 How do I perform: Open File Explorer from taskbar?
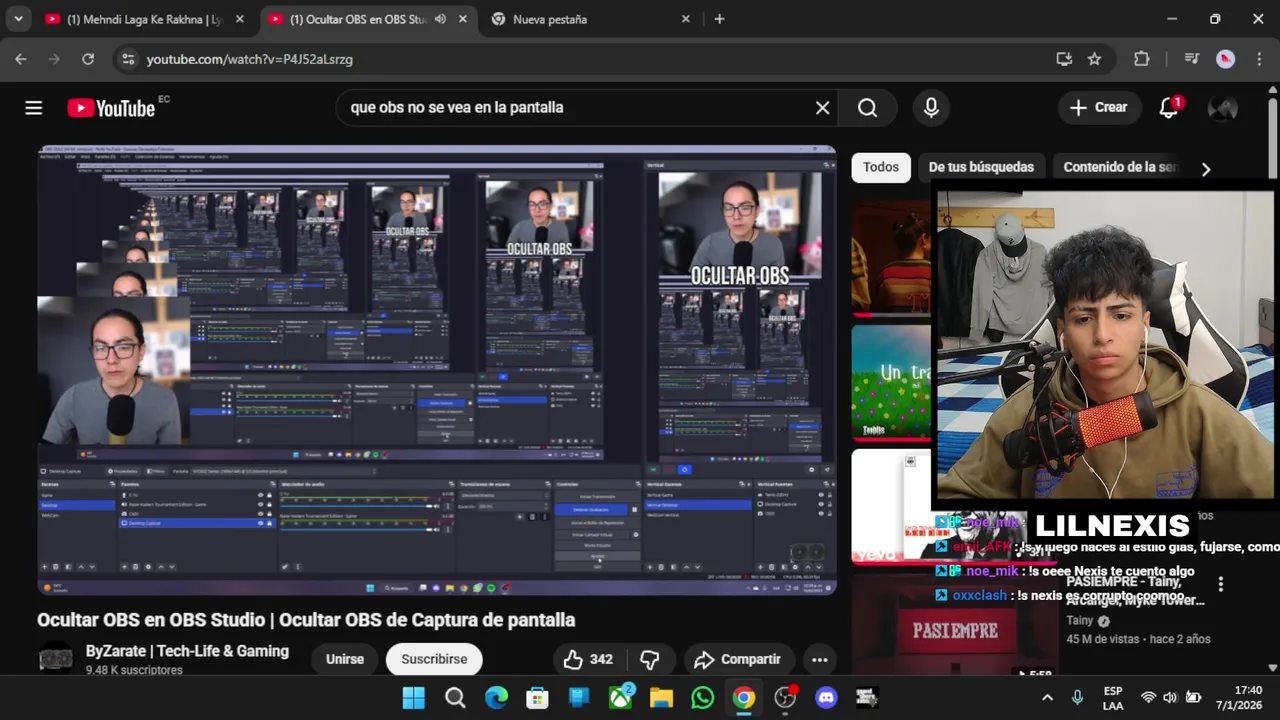click(661, 697)
